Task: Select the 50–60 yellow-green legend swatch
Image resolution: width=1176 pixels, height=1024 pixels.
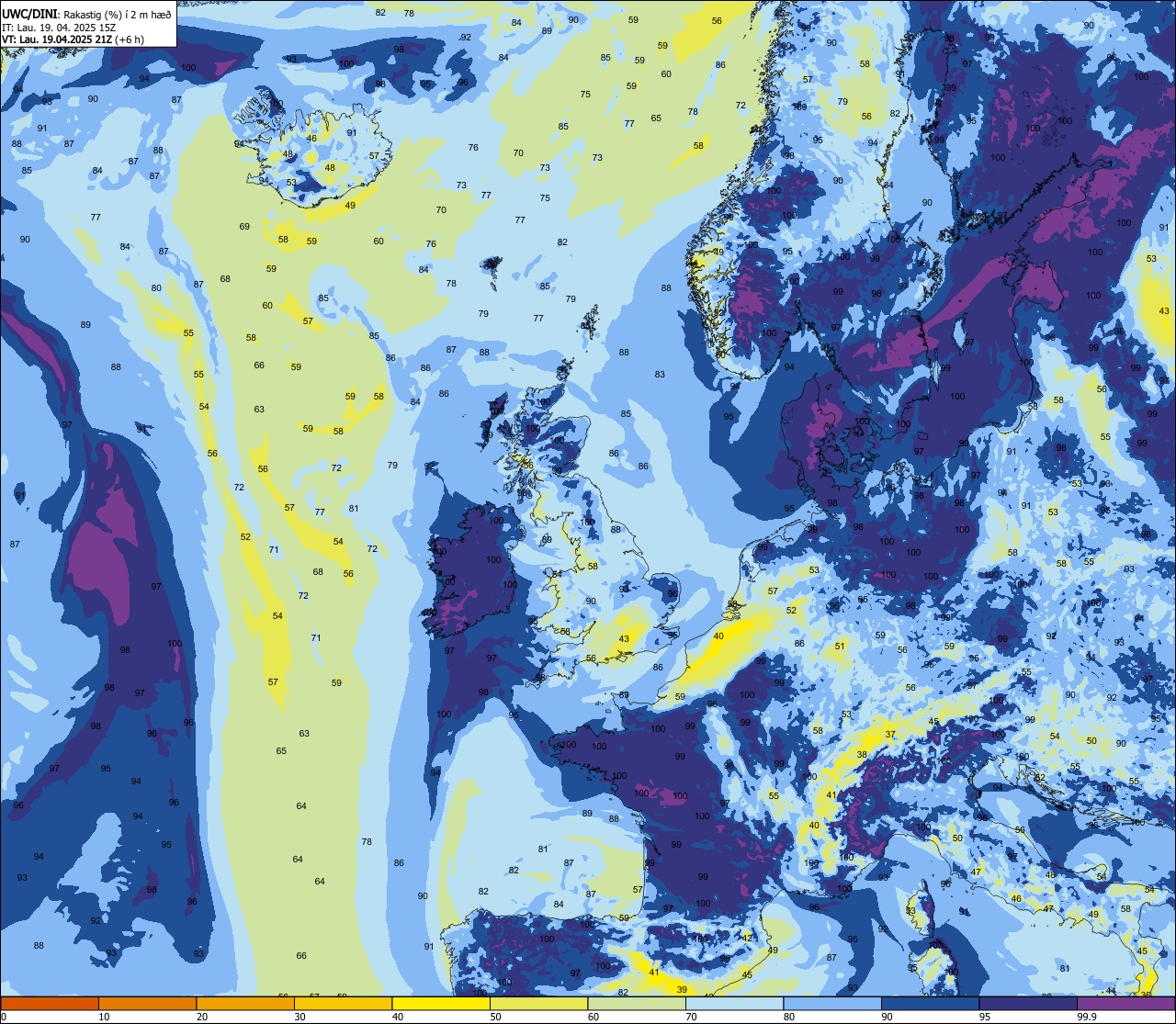Action: (538, 1003)
